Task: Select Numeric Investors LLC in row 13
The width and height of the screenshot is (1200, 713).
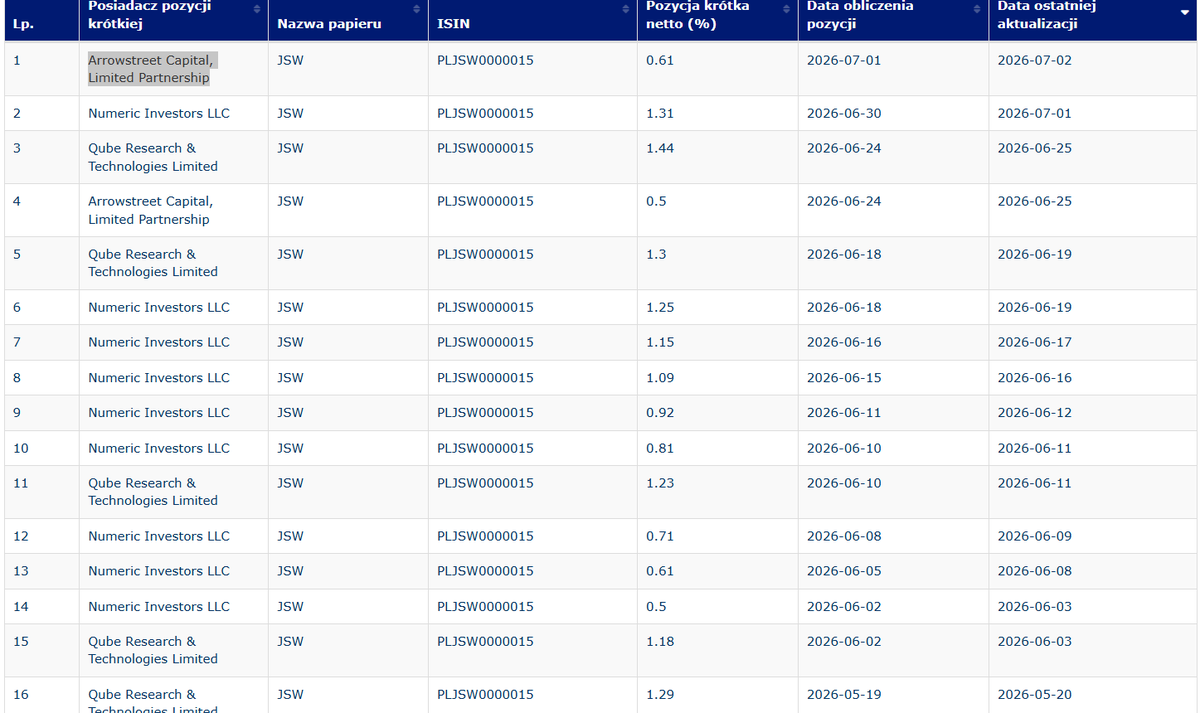Action: point(159,571)
